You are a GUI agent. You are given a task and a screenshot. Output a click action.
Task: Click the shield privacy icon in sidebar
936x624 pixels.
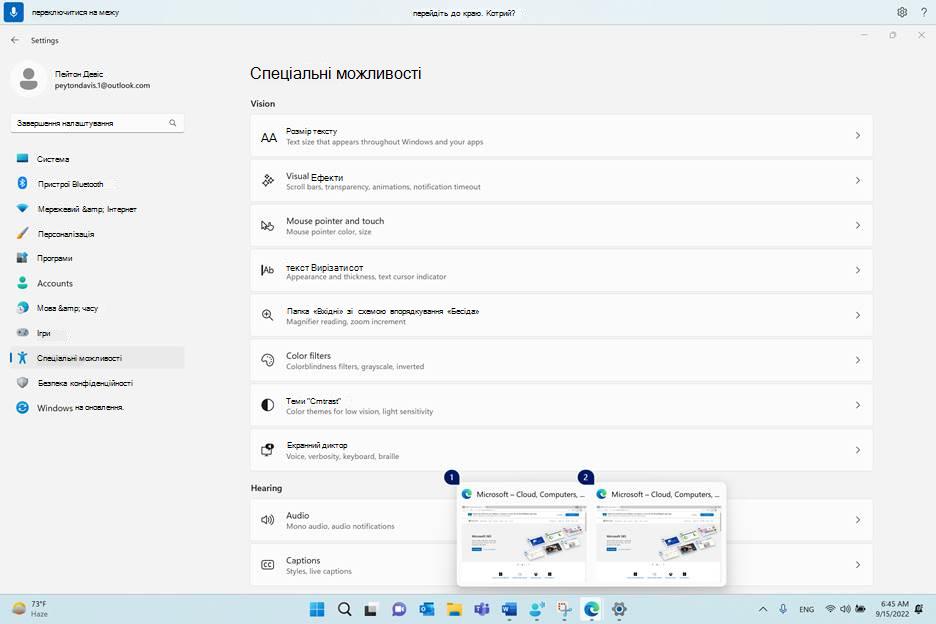point(22,382)
